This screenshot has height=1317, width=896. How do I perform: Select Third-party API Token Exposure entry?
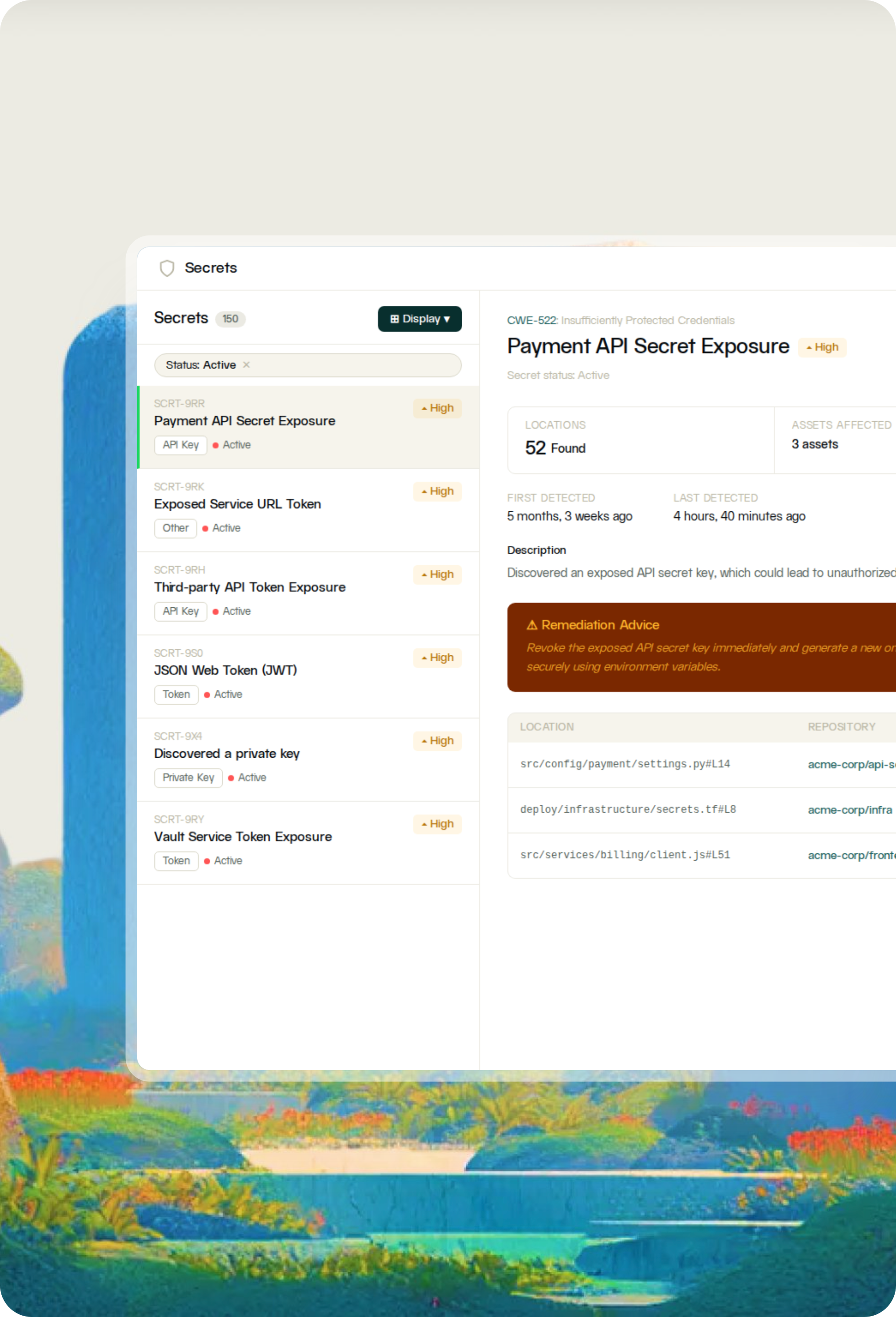250,588
